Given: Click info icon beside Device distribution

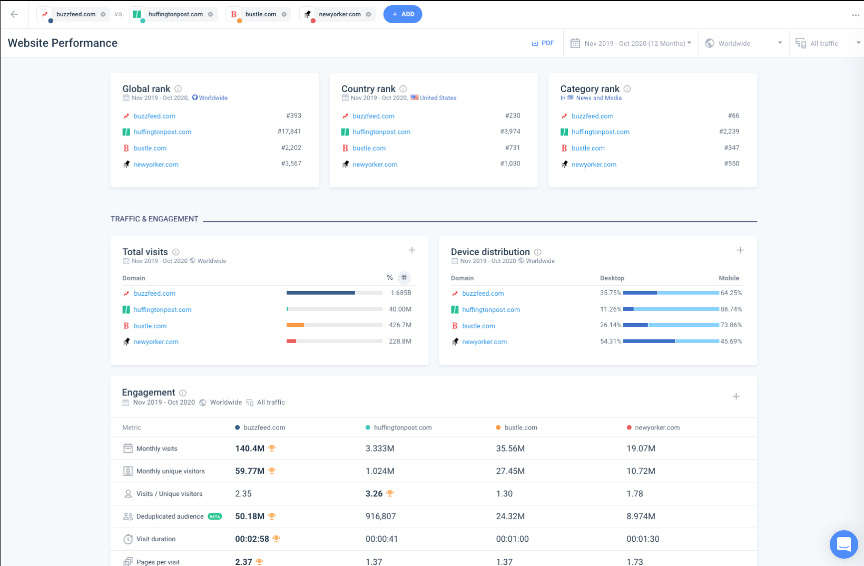Looking at the screenshot, I should [537, 252].
